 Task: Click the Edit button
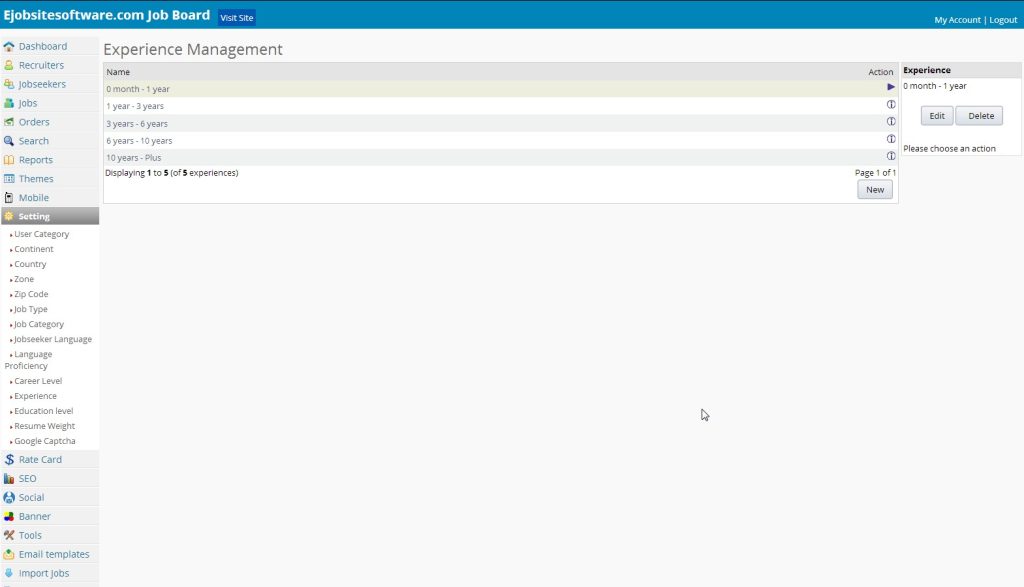click(936, 116)
